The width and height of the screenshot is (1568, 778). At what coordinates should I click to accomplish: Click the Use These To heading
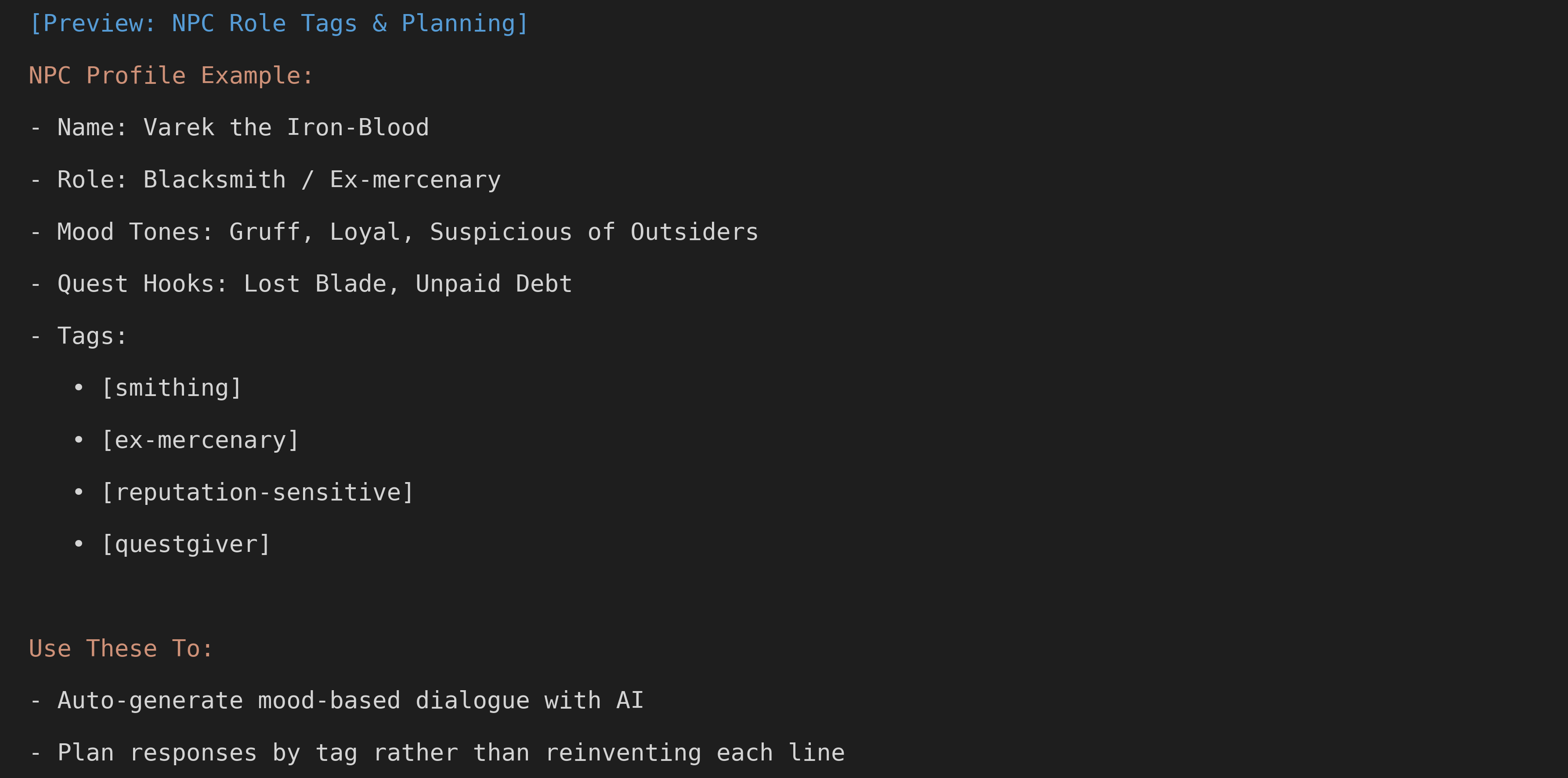(x=121, y=649)
